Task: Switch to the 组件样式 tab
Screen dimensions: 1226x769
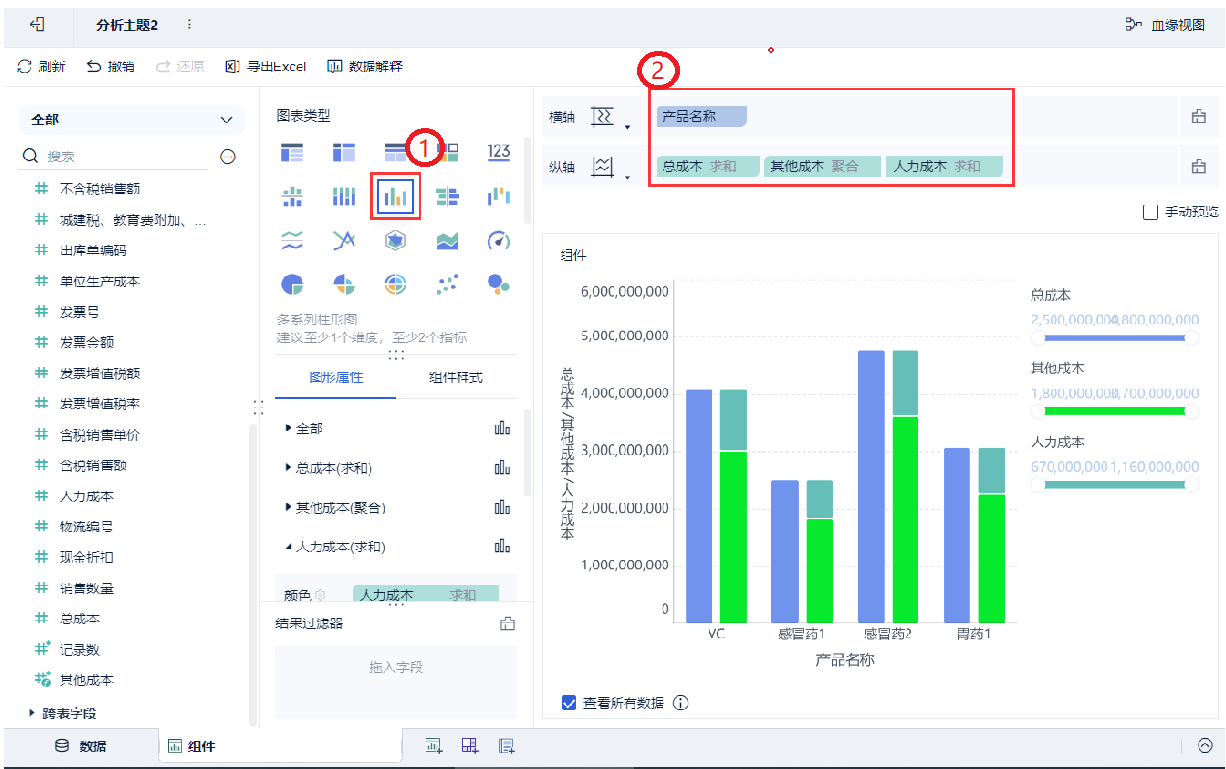Action: 455,378
